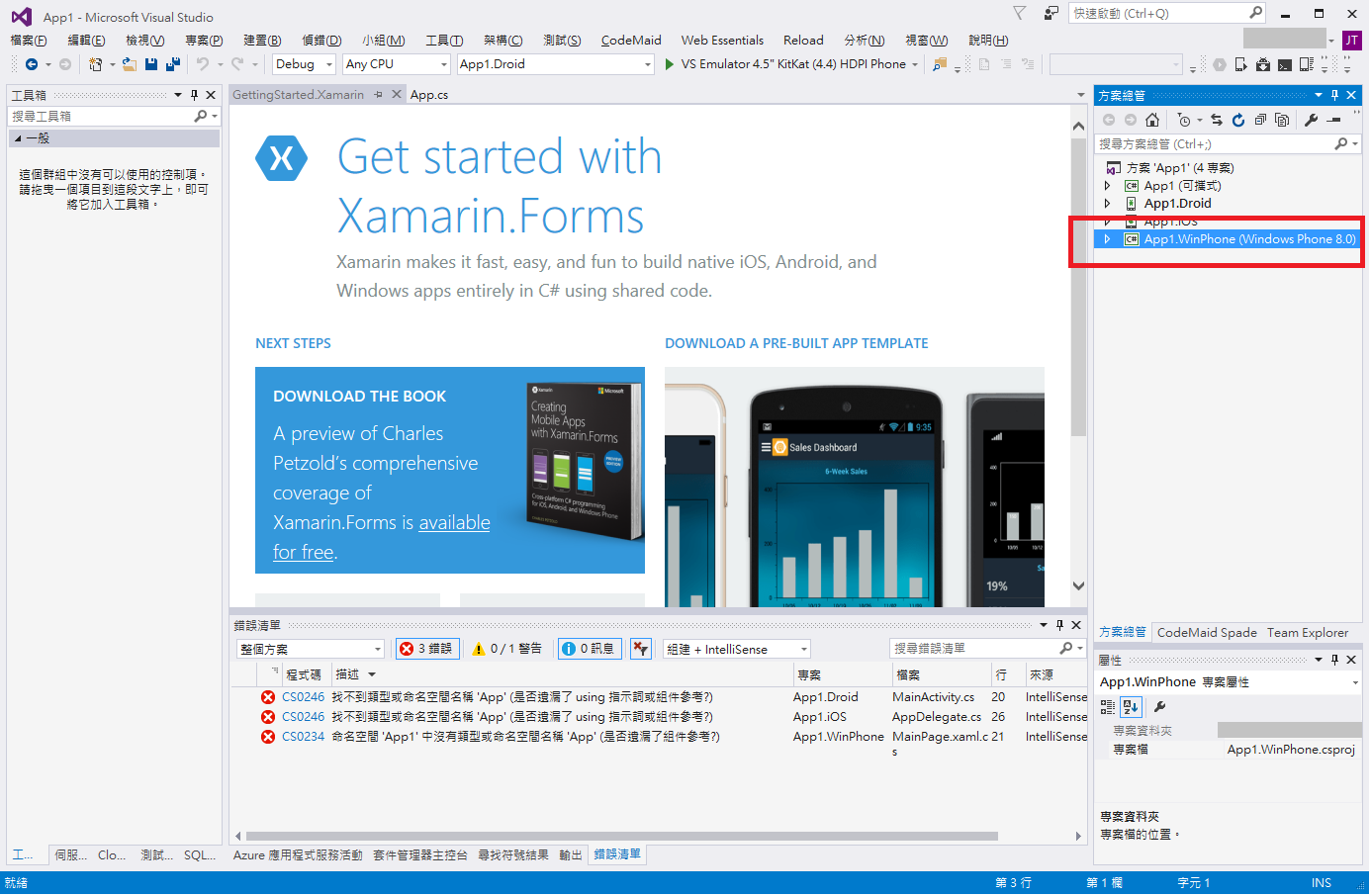Click Collapse All icon in Solution Explorer
Screen dimensions: 1371x896
click(1260, 120)
